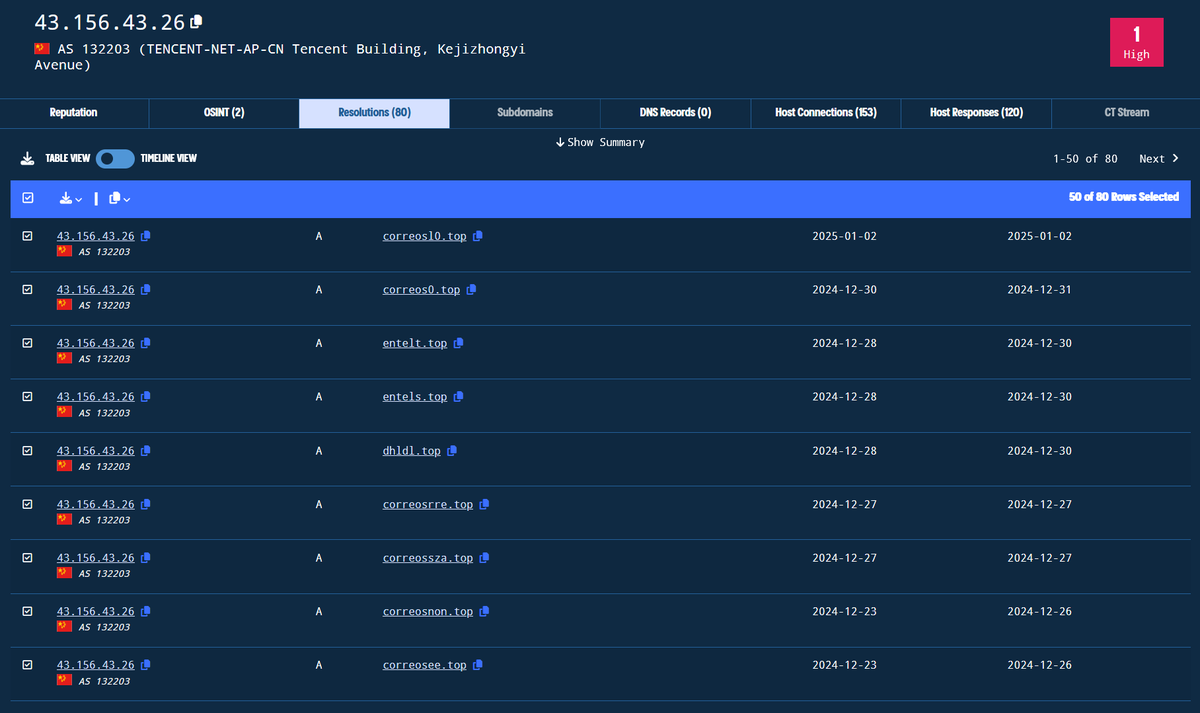Open the Subdomains tab
The width and height of the screenshot is (1200, 713).
525,113
